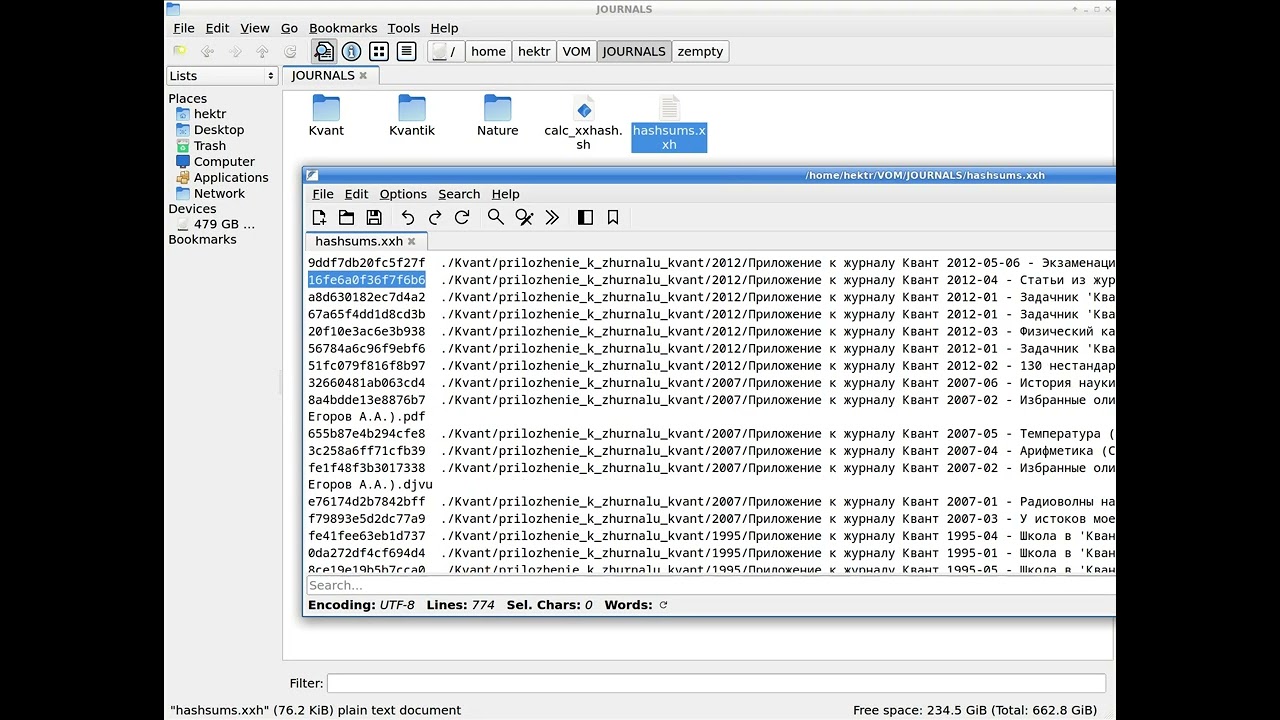Image resolution: width=1280 pixels, height=720 pixels.
Task: Open the file manager's Edit menu
Action: [x=217, y=28]
